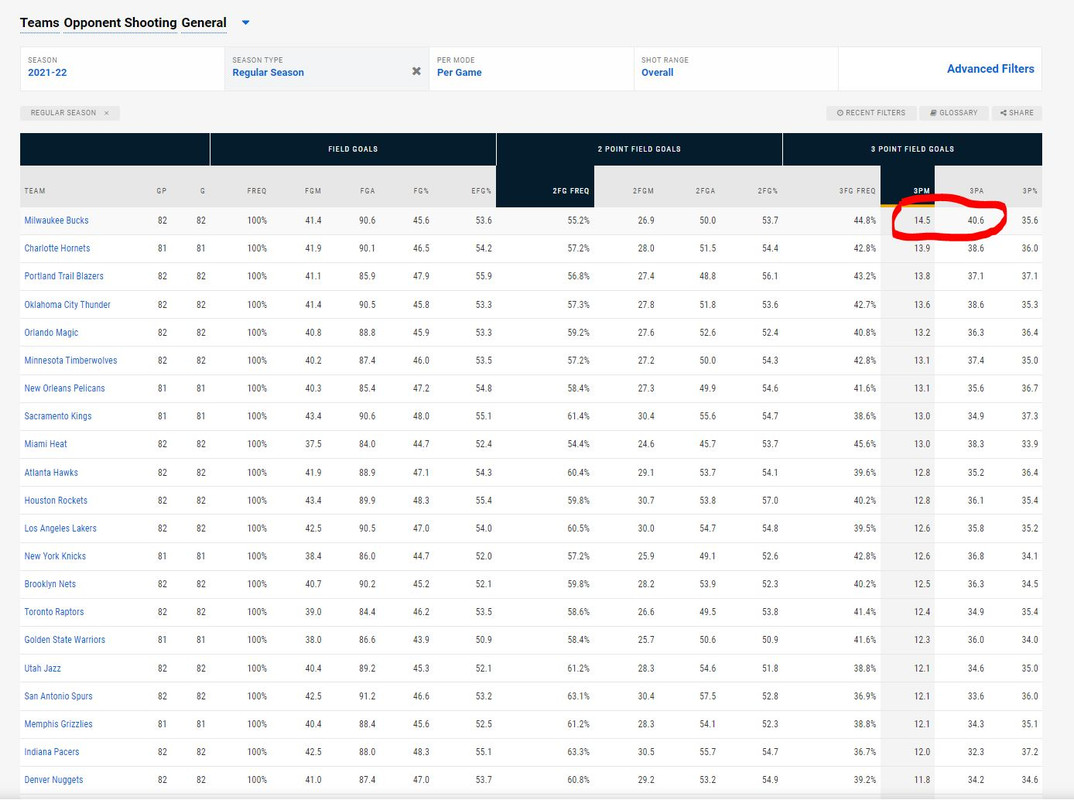Open Sacramento Kings team link
Screen dimensions: 1074x800
pyautogui.click(x=58, y=416)
